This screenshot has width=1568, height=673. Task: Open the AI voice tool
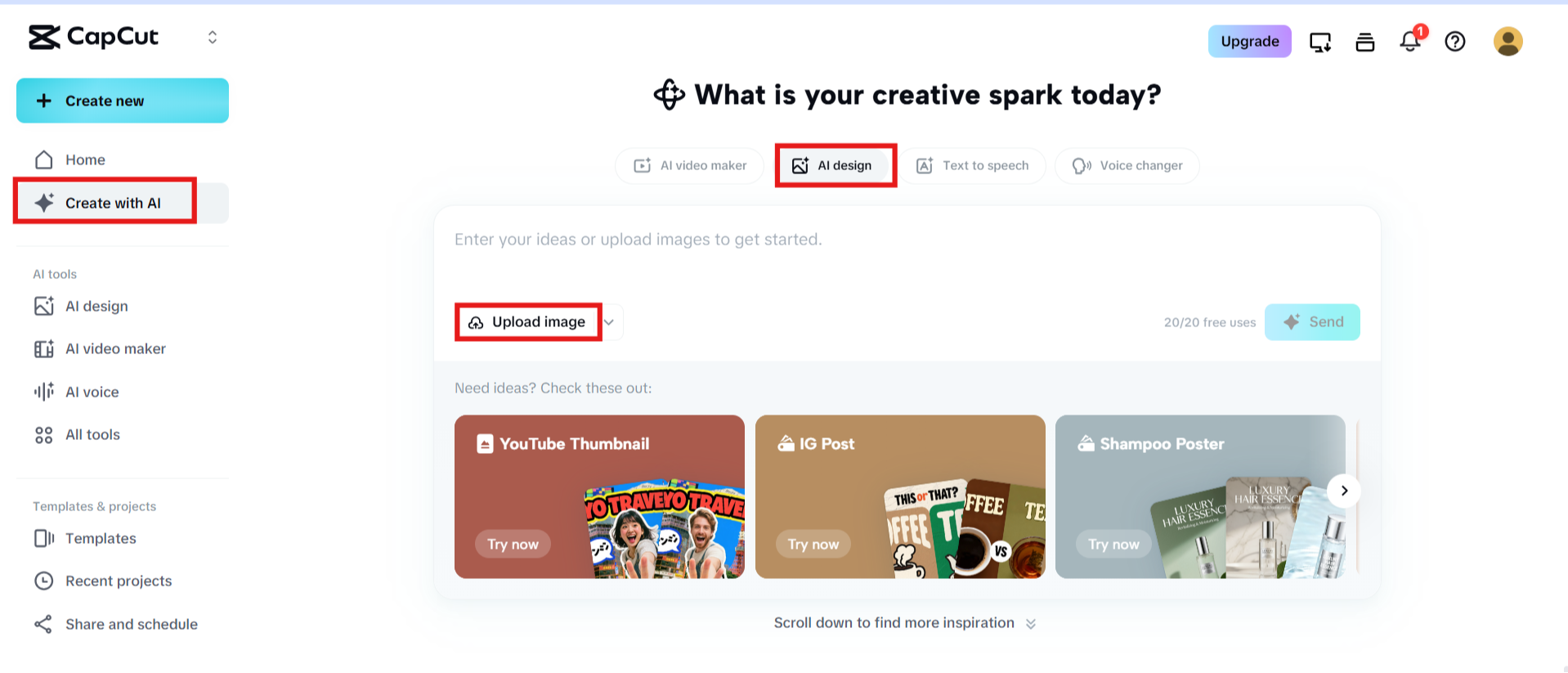[92, 392]
